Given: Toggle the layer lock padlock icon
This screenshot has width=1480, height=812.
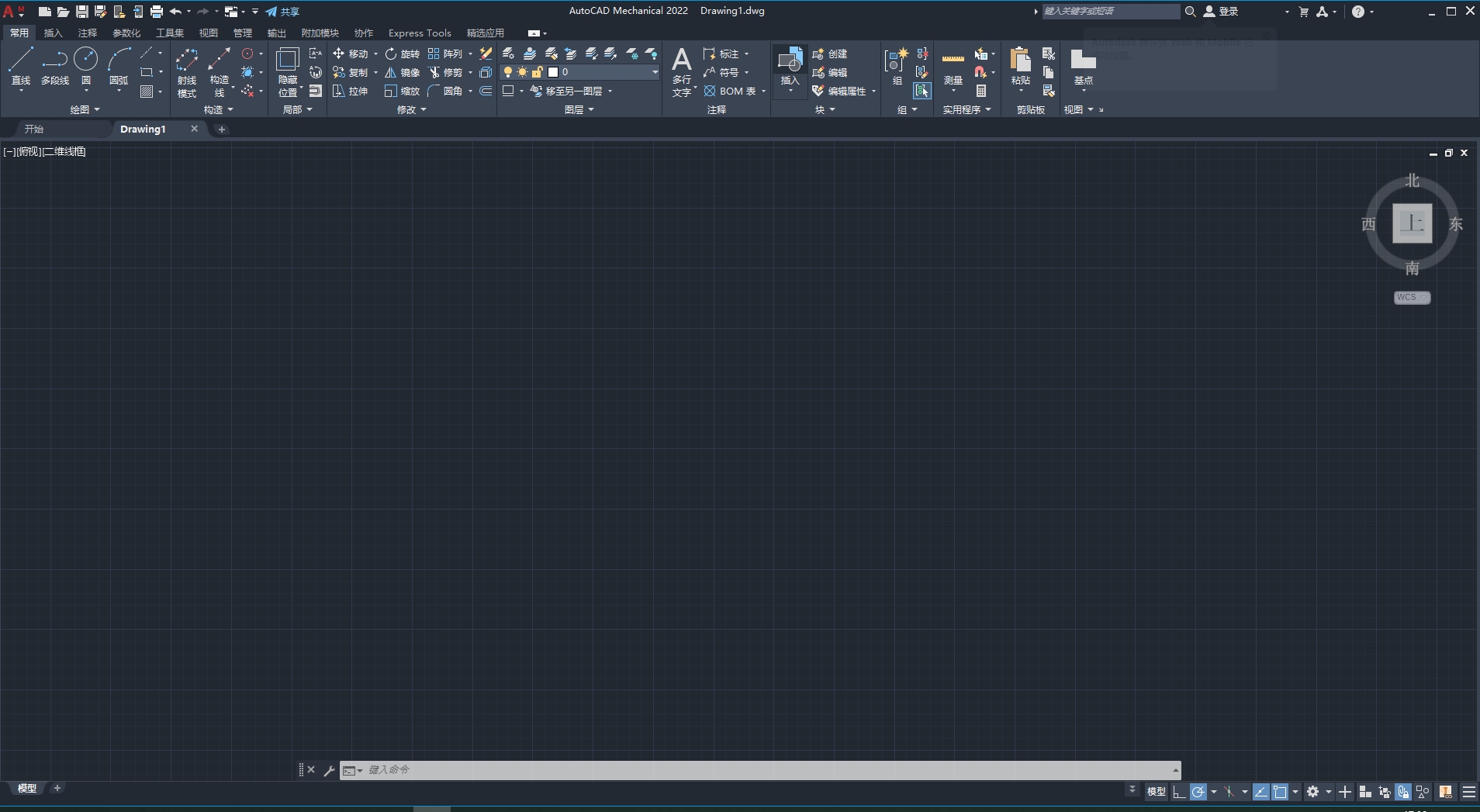Looking at the screenshot, I should 537,72.
